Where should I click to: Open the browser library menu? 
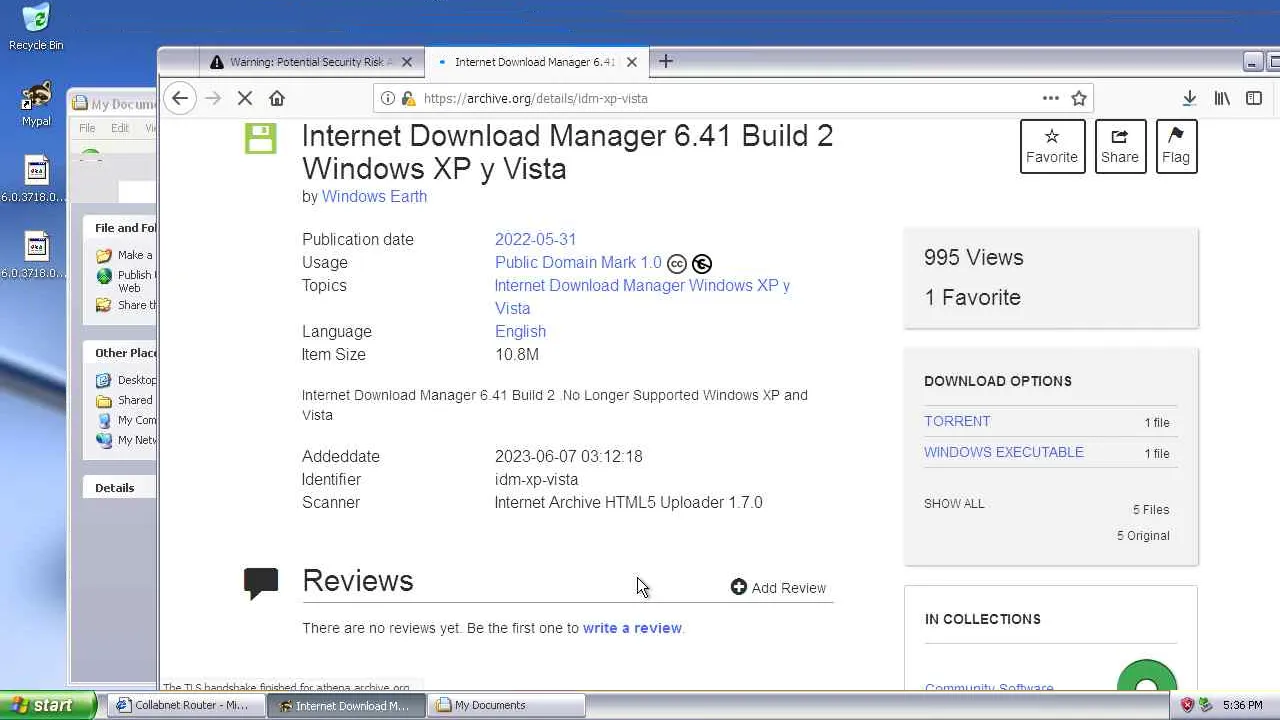tap(1222, 98)
